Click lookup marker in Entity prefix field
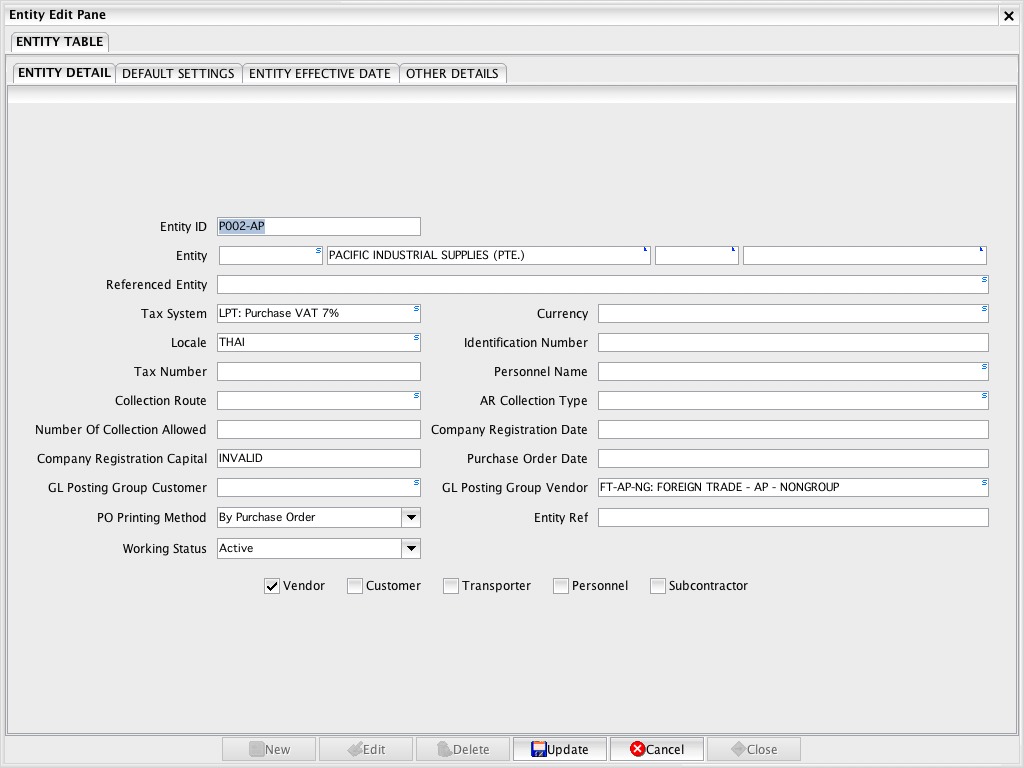The image size is (1024, 768). [x=319, y=250]
